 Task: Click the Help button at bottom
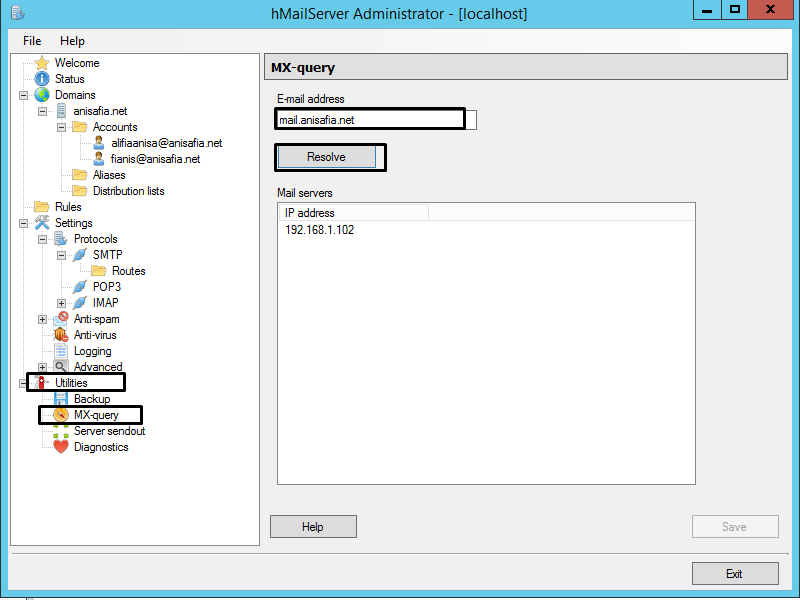[313, 527]
